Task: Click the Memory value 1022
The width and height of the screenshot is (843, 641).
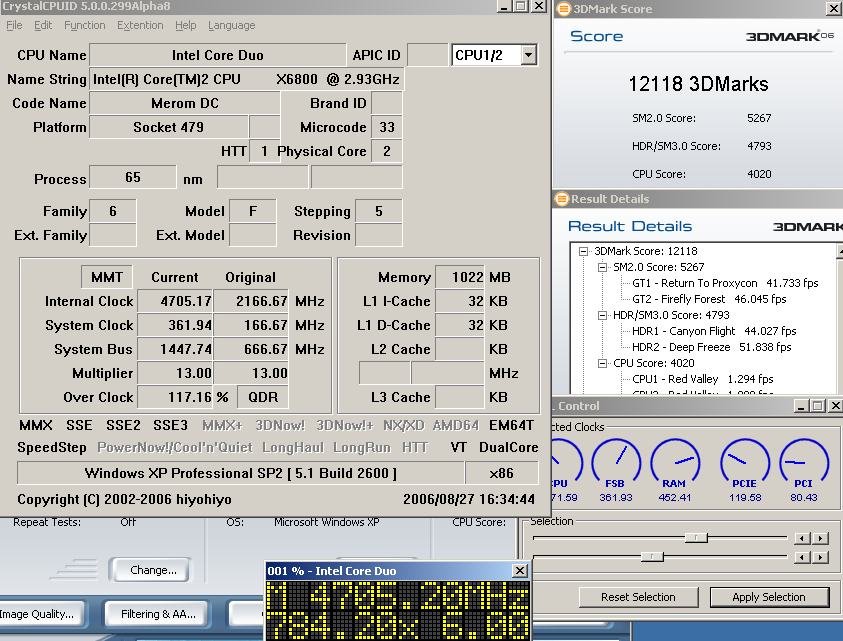Action: [460, 277]
